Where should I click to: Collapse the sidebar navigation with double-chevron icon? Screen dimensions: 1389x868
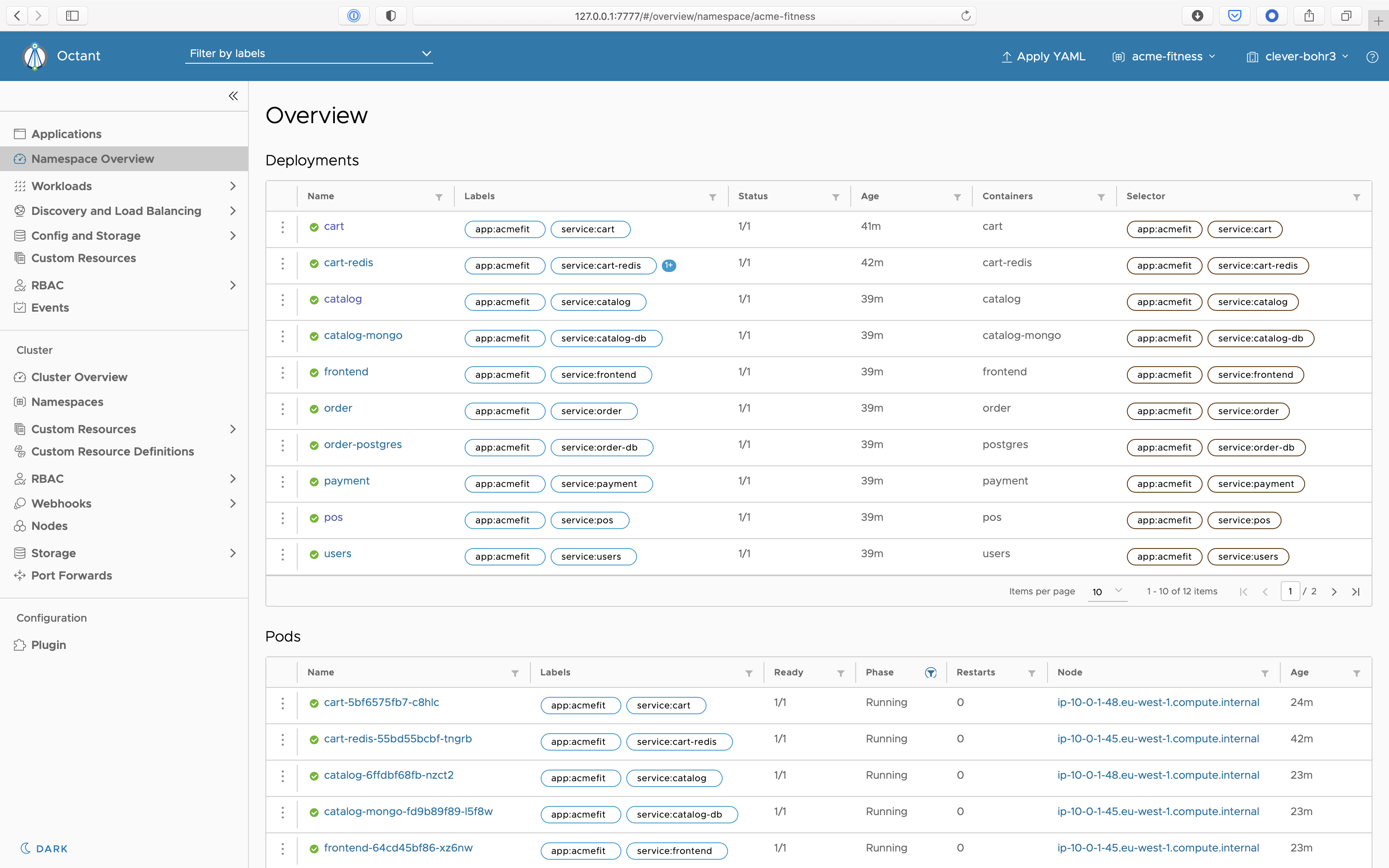(233, 96)
